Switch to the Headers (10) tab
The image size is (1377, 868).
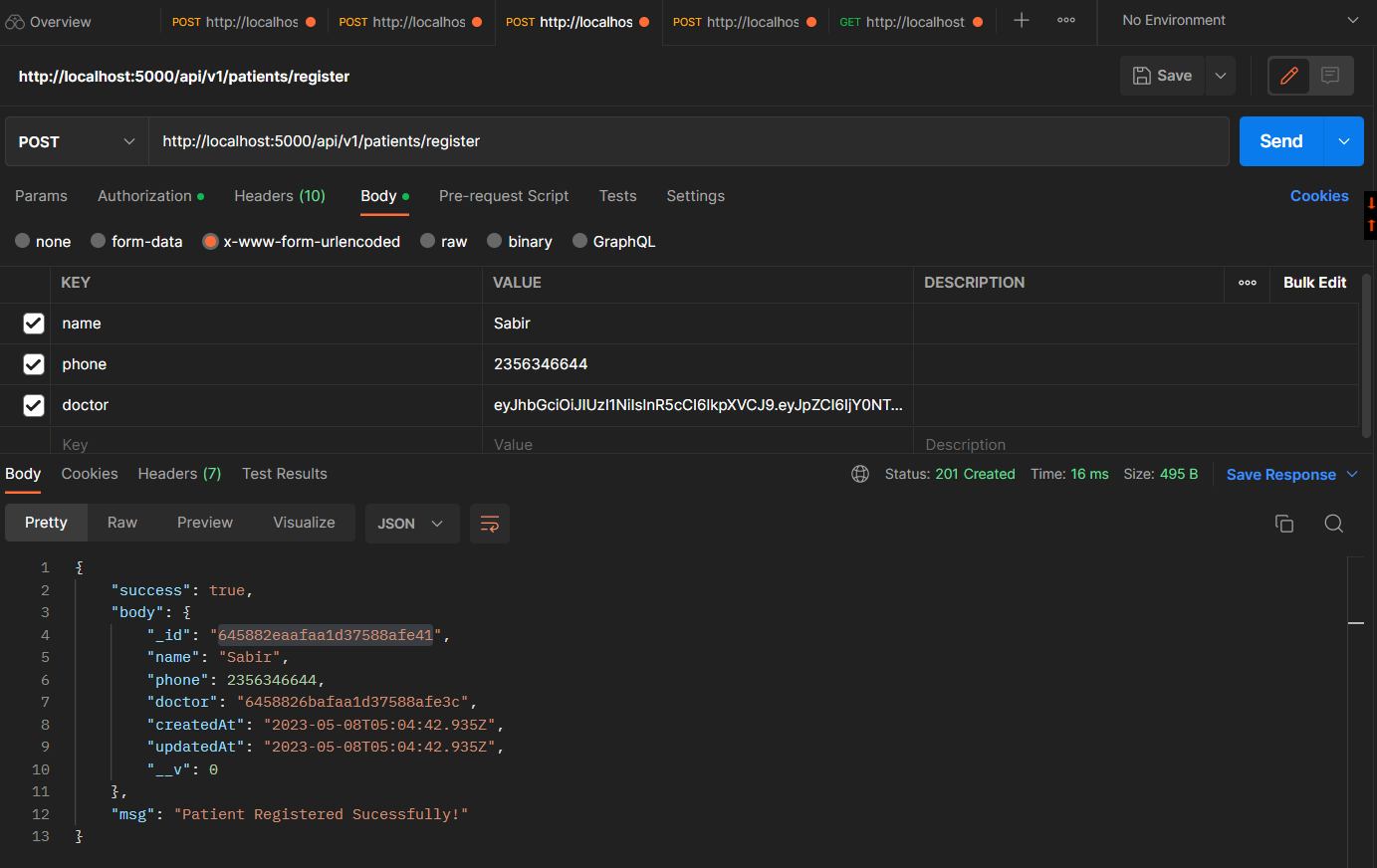[x=279, y=196]
